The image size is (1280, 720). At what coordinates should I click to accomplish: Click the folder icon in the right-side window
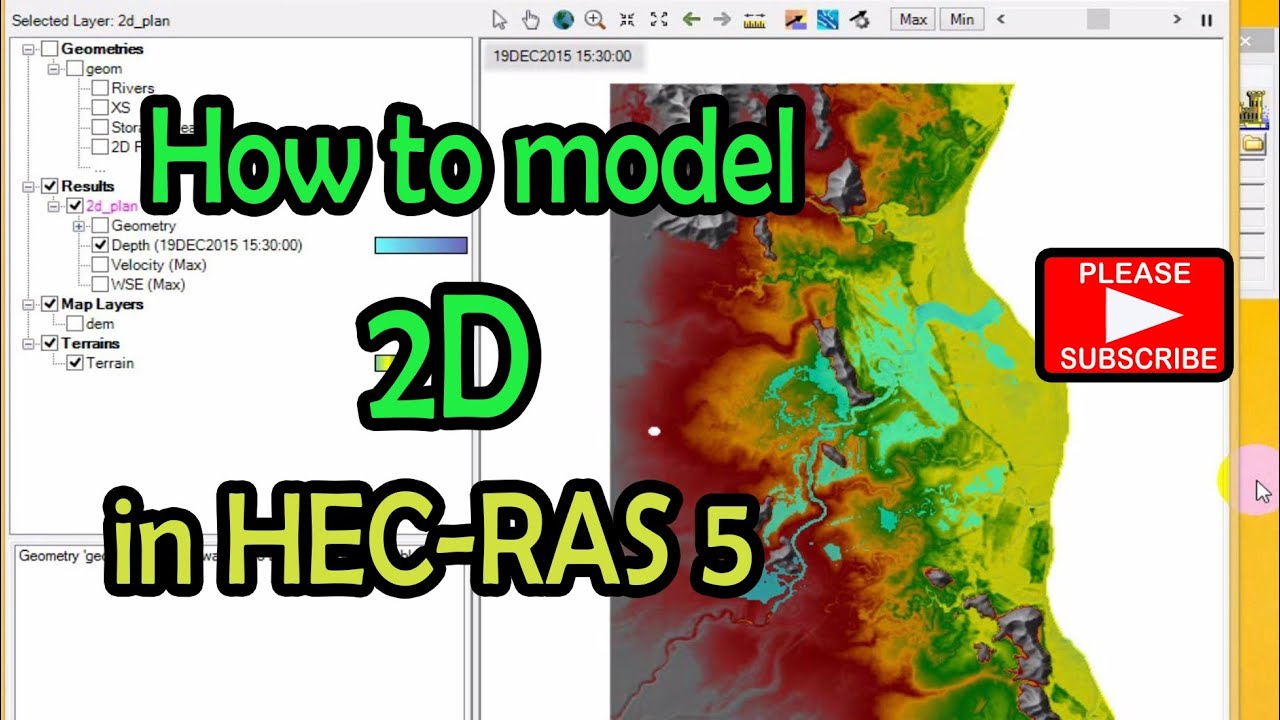point(1252,144)
